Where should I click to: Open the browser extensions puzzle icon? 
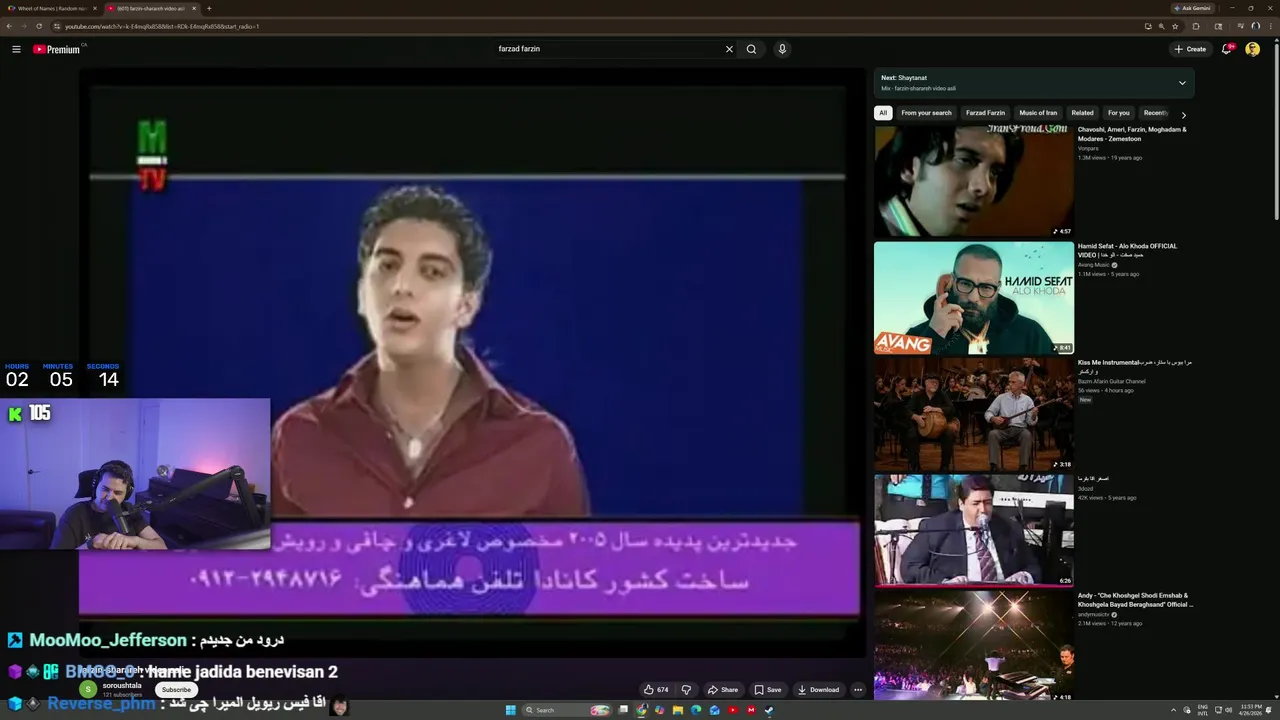pyautogui.click(x=1196, y=26)
